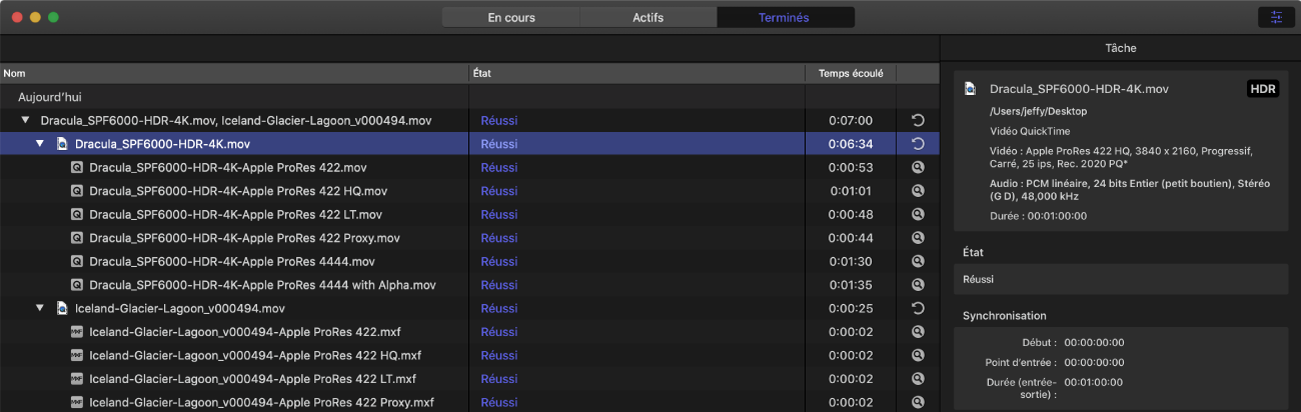Open the Actifs tab
This screenshot has width=1301, height=412.
pos(648,17)
